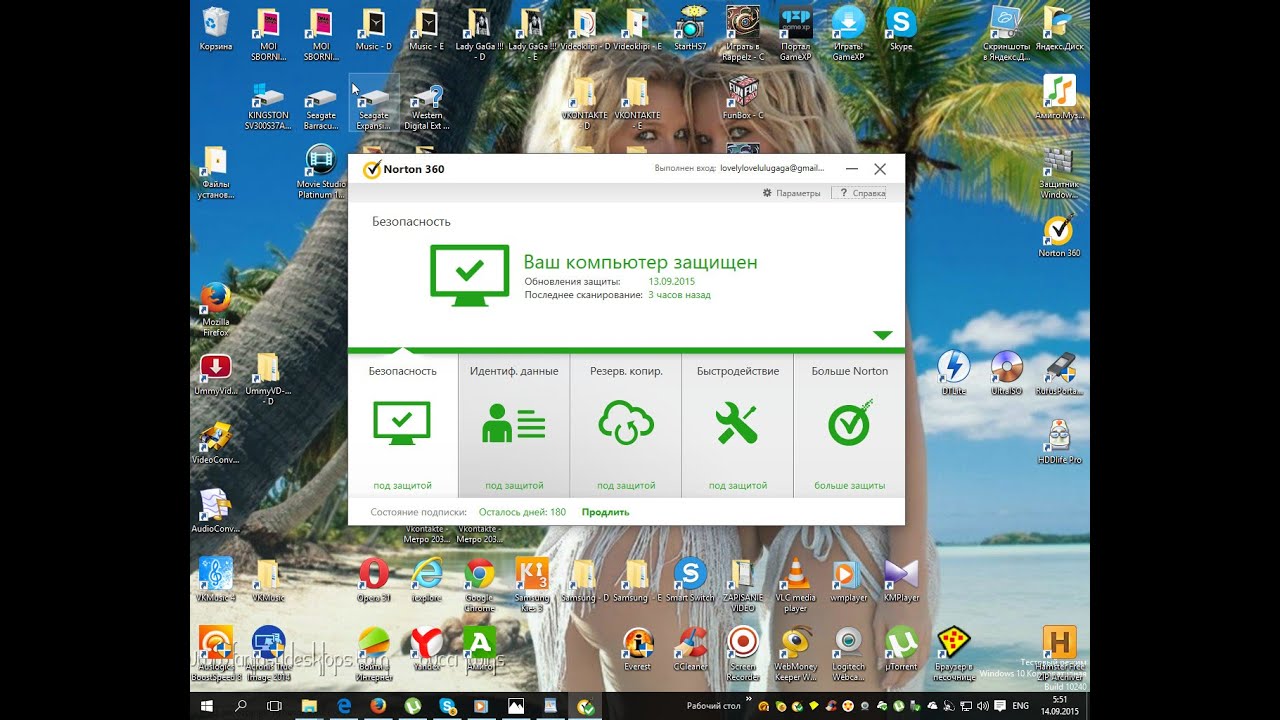Select the Корзина recycle bin icon
This screenshot has width=1280, height=720.
tap(216, 30)
